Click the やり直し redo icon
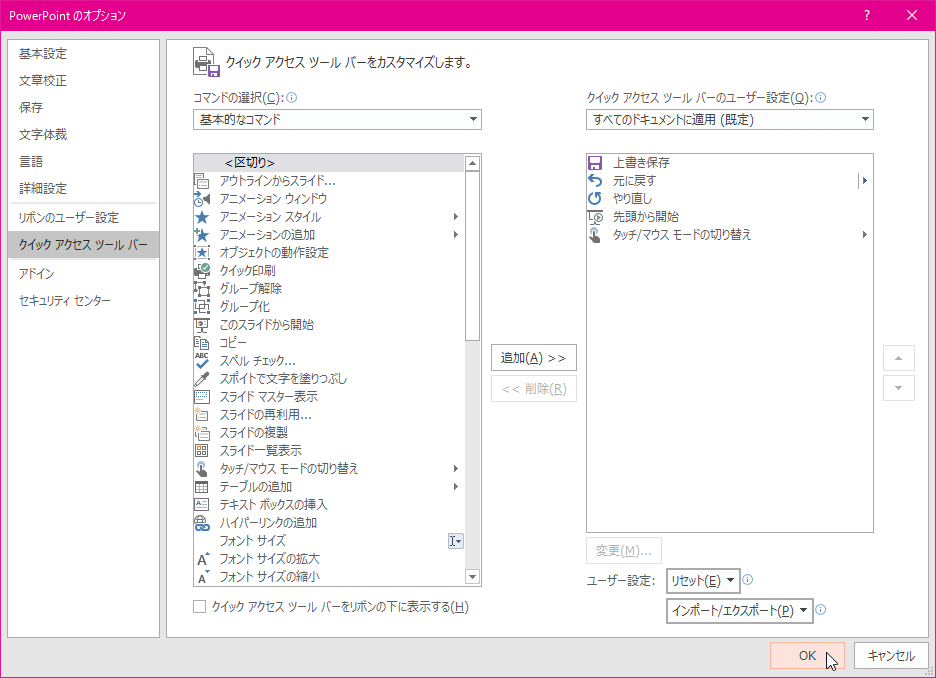 595,199
